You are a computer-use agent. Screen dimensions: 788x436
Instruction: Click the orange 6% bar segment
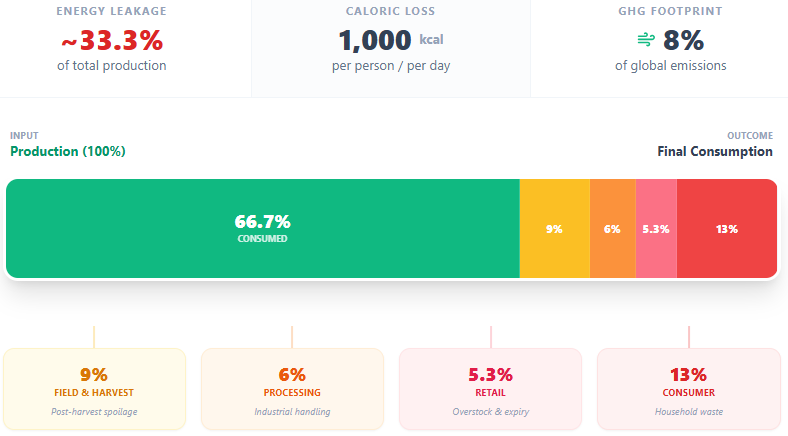pyautogui.click(x=612, y=228)
